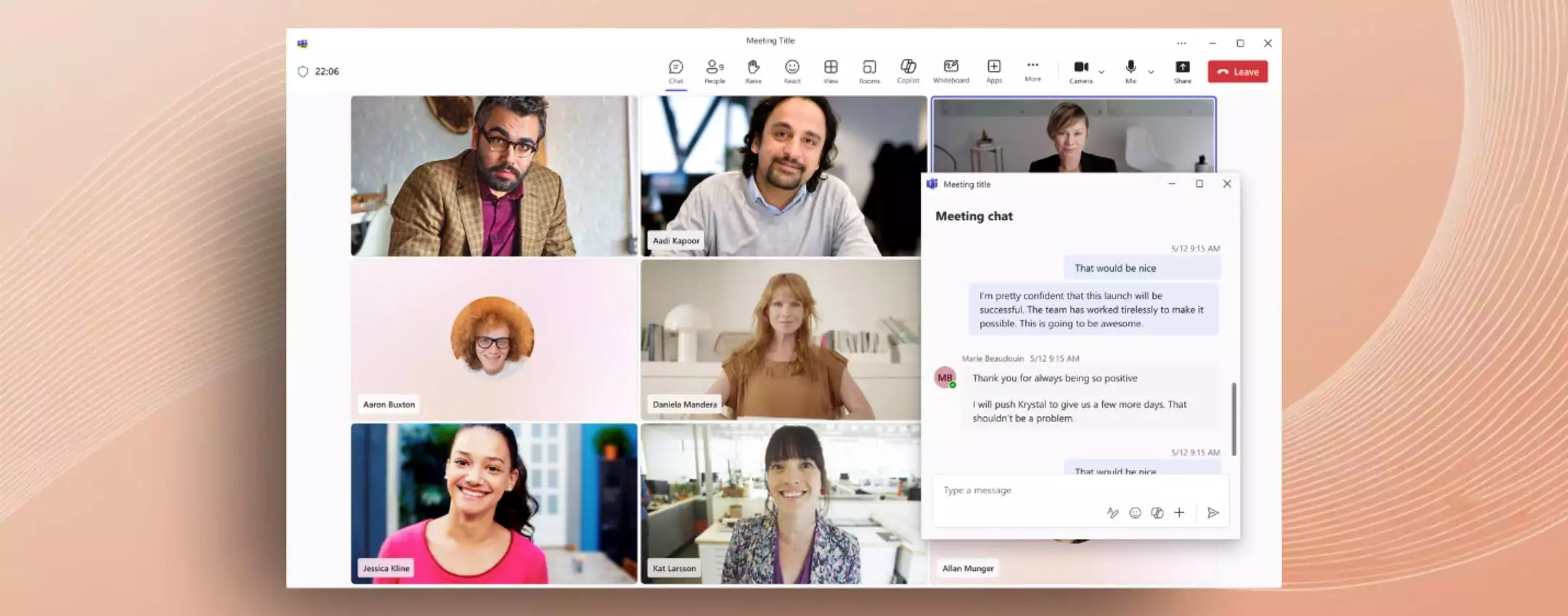1568x616 pixels.
Task: Open the plus attachments menu in chat
Action: (x=1179, y=513)
